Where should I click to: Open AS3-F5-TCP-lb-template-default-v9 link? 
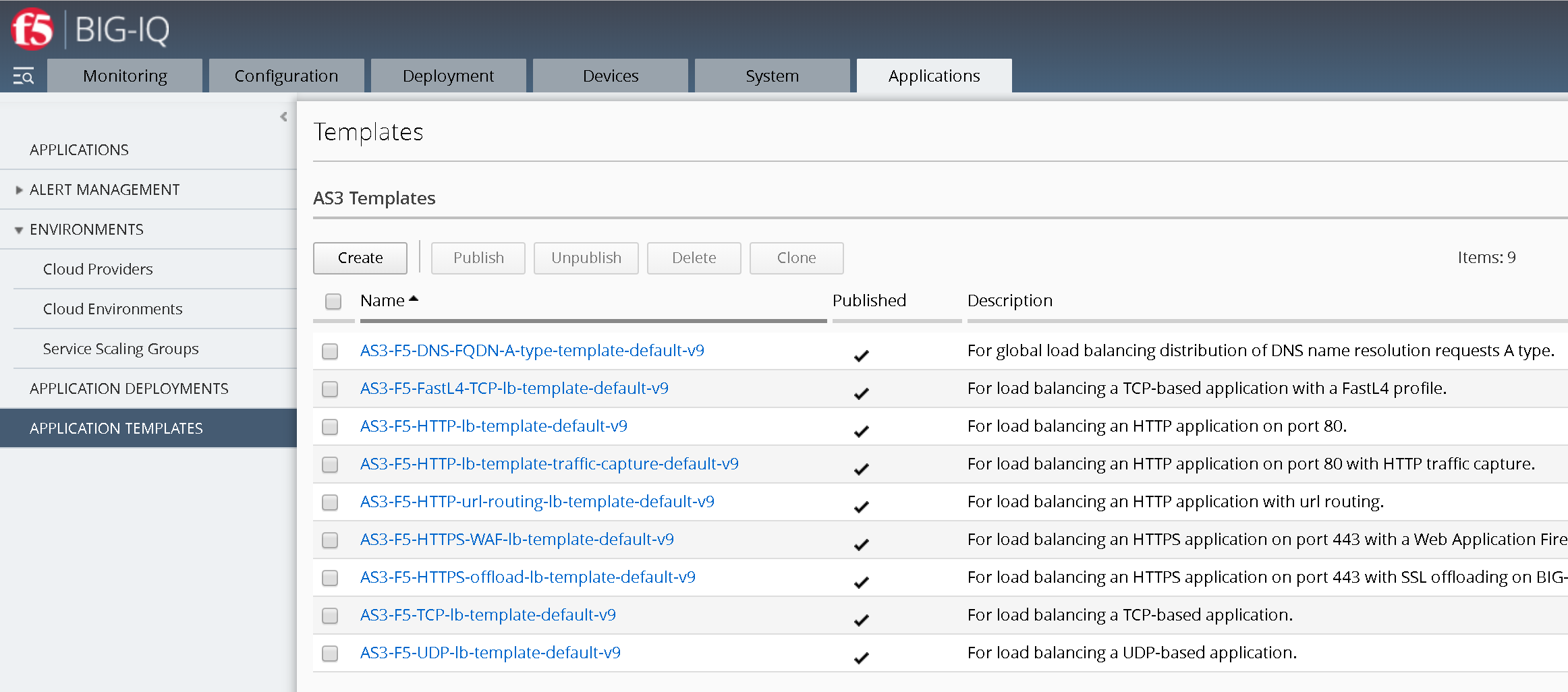pyautogui.click(x=488, y=614)
